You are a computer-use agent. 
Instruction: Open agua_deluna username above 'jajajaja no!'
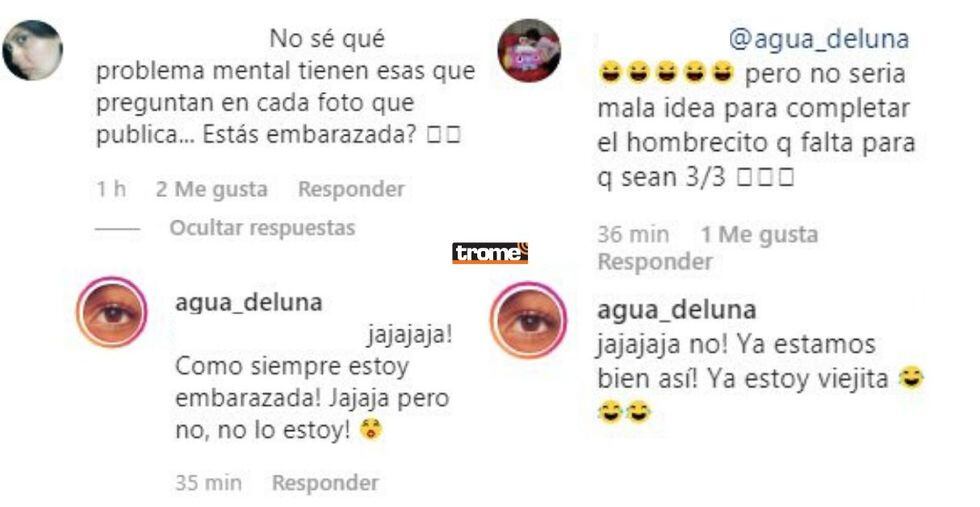[677, 310]
